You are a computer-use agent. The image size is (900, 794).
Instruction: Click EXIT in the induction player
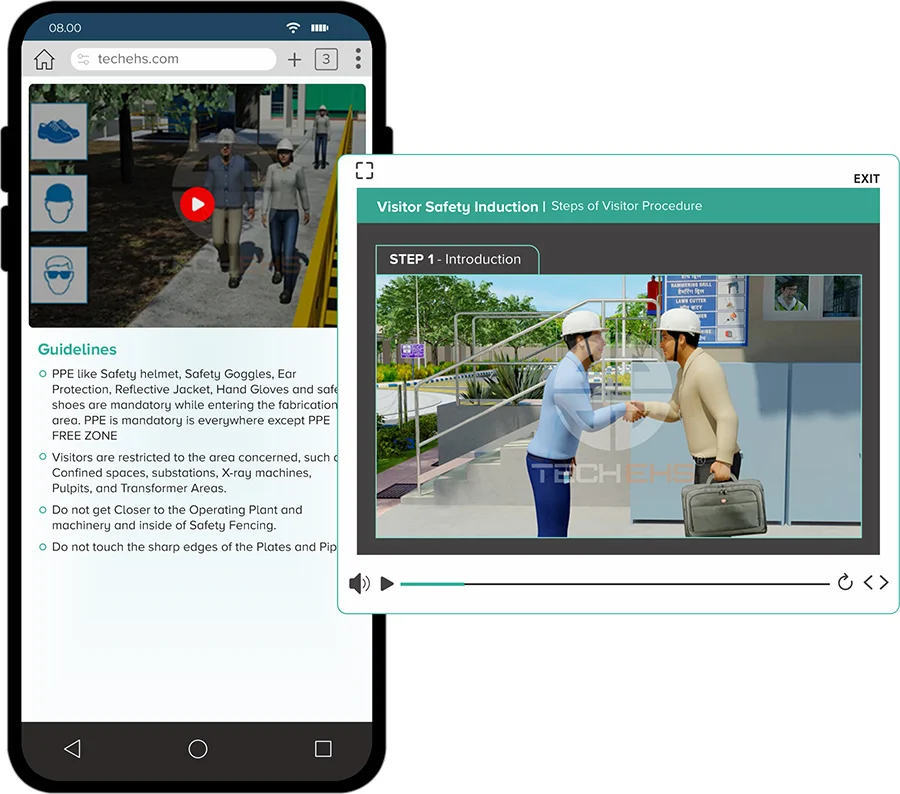coord(866,179)
